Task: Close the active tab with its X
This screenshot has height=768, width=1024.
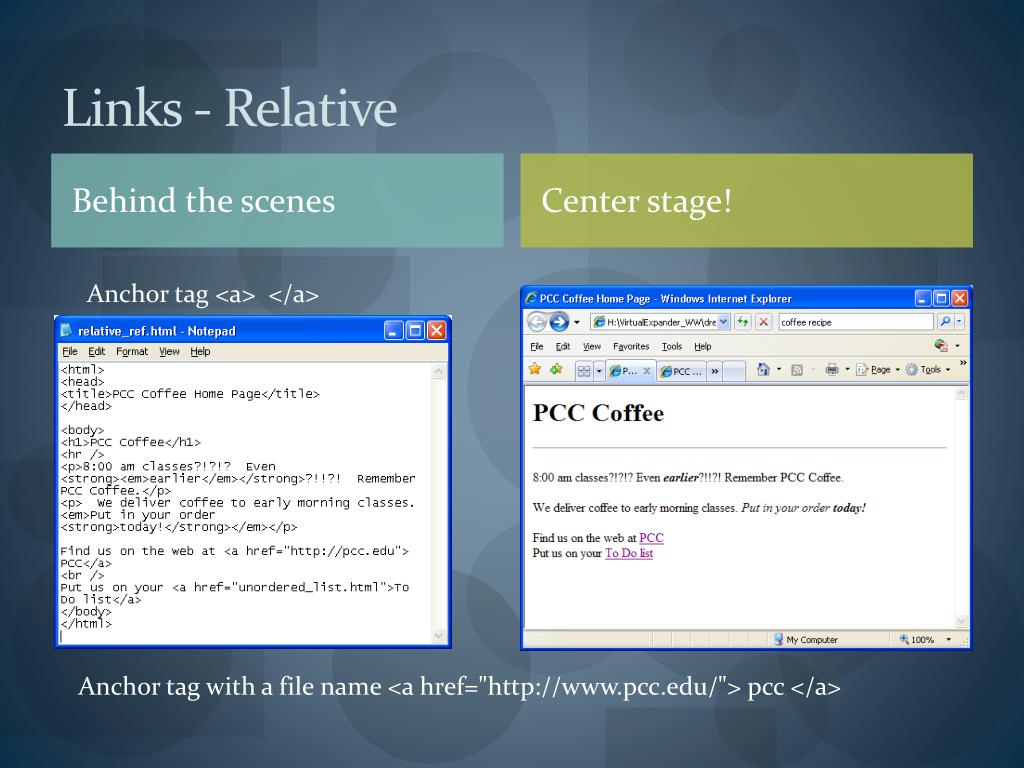Action: click(x=647, y=371)
